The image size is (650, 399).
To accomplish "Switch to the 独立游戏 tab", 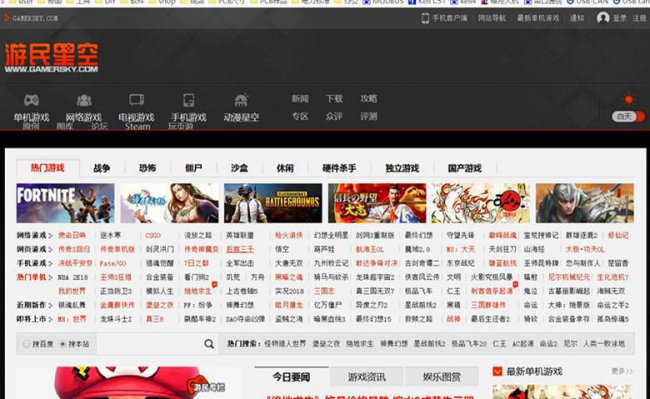I will [402, 168].
